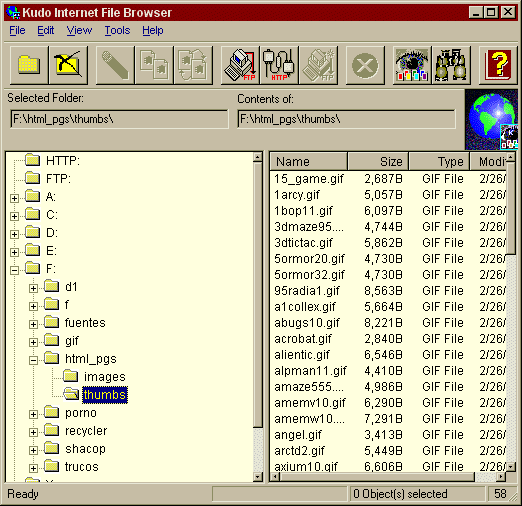
Task: Select file angel.gif
Action: tap(298, 435)
